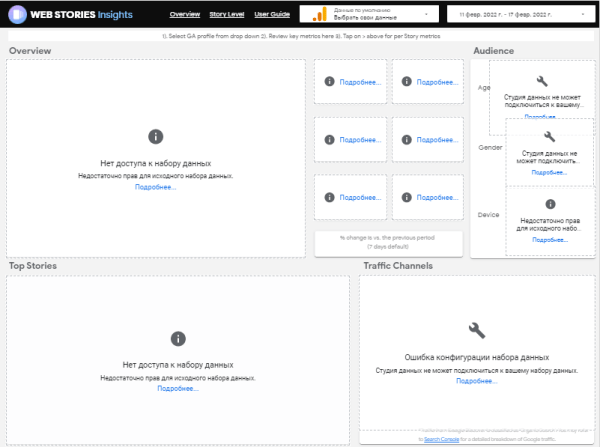Open the Search Console link
This screenshot has width=600, height=447.
(x=440, y=438)
